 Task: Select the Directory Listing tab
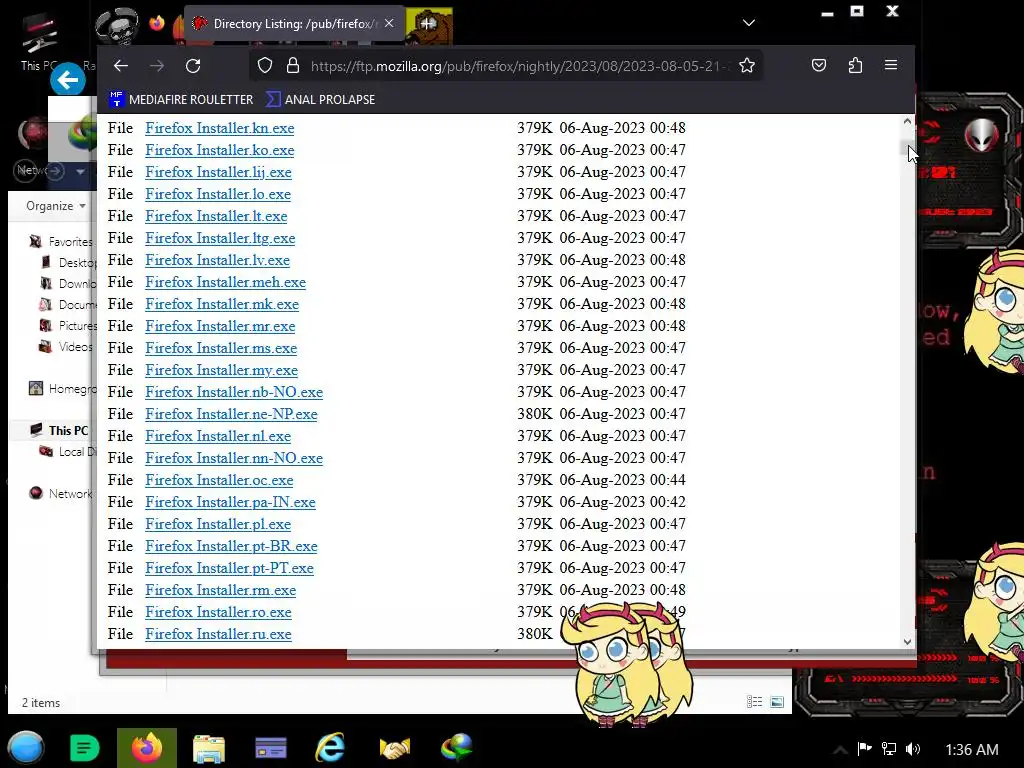point(294,24)
